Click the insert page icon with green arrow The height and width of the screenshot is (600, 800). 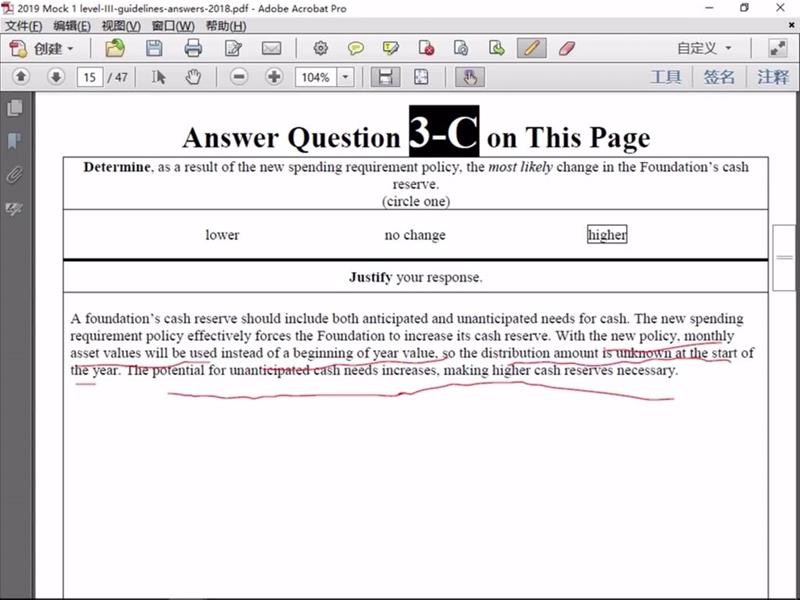pos(496,48)
